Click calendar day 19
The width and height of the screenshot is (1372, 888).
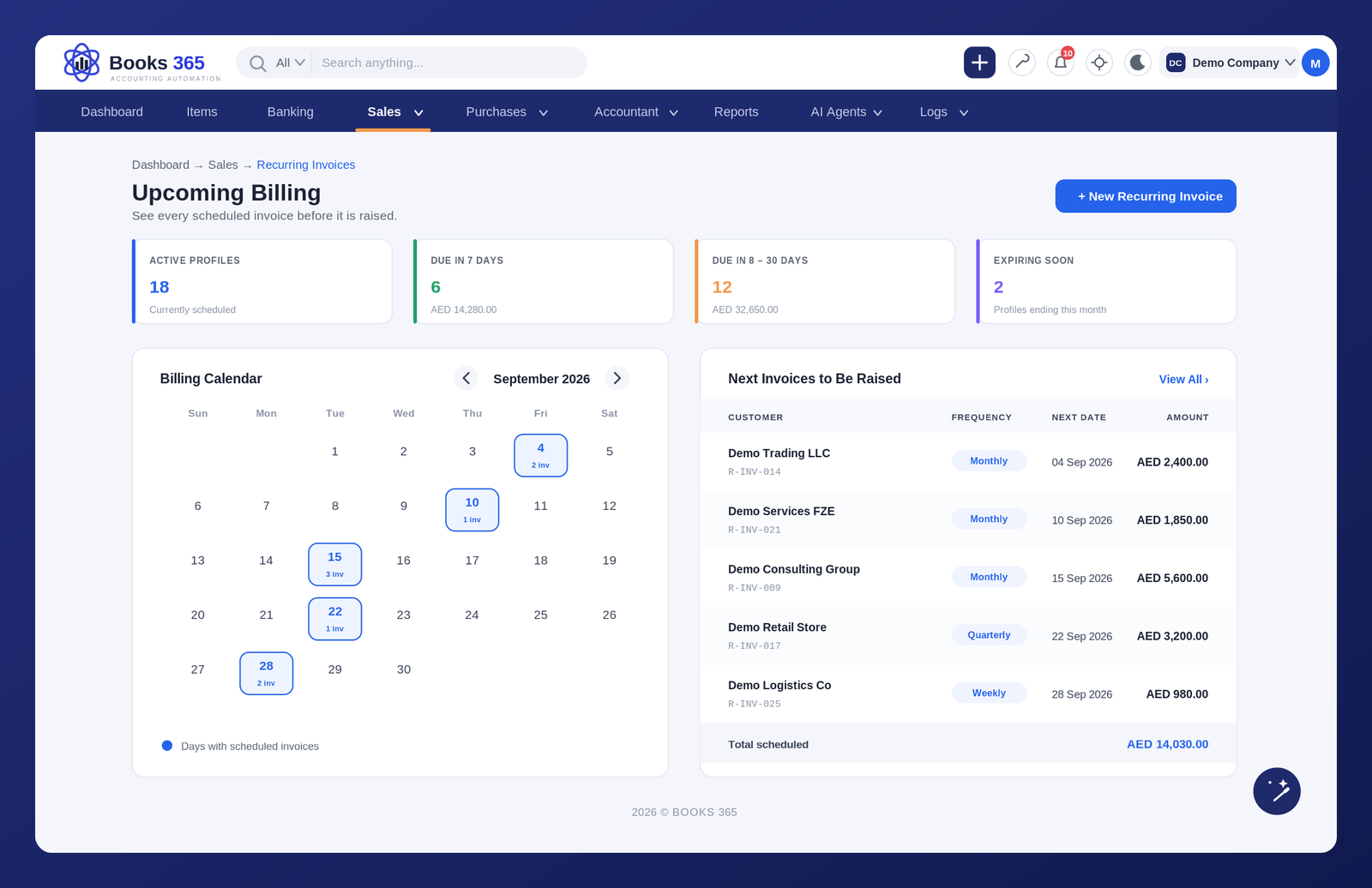point(609,560)
